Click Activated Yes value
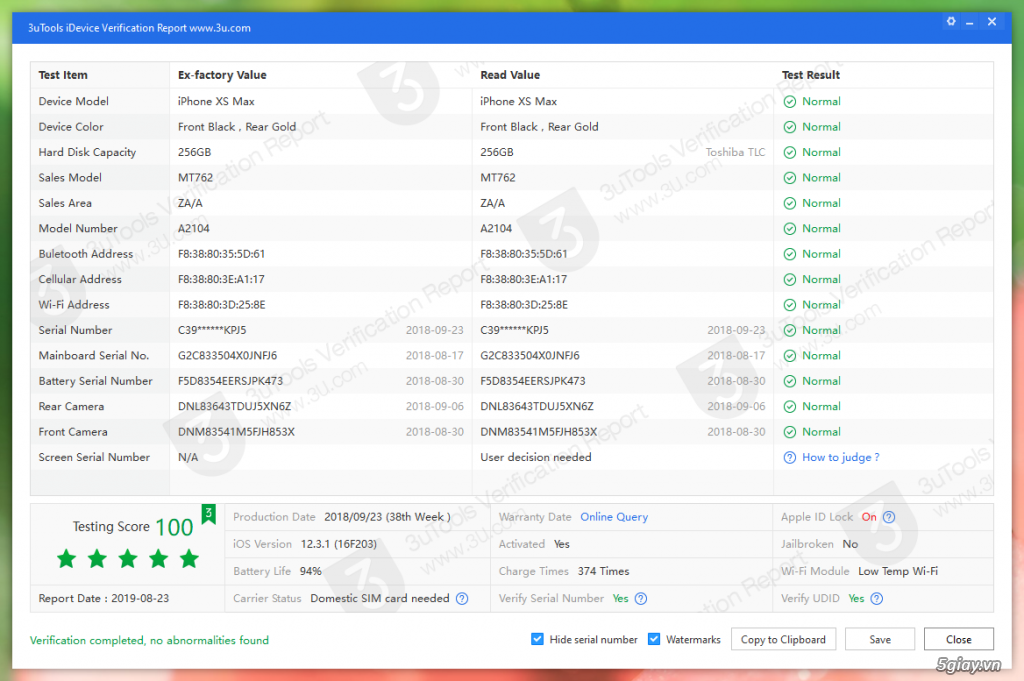 pos(562,545)
